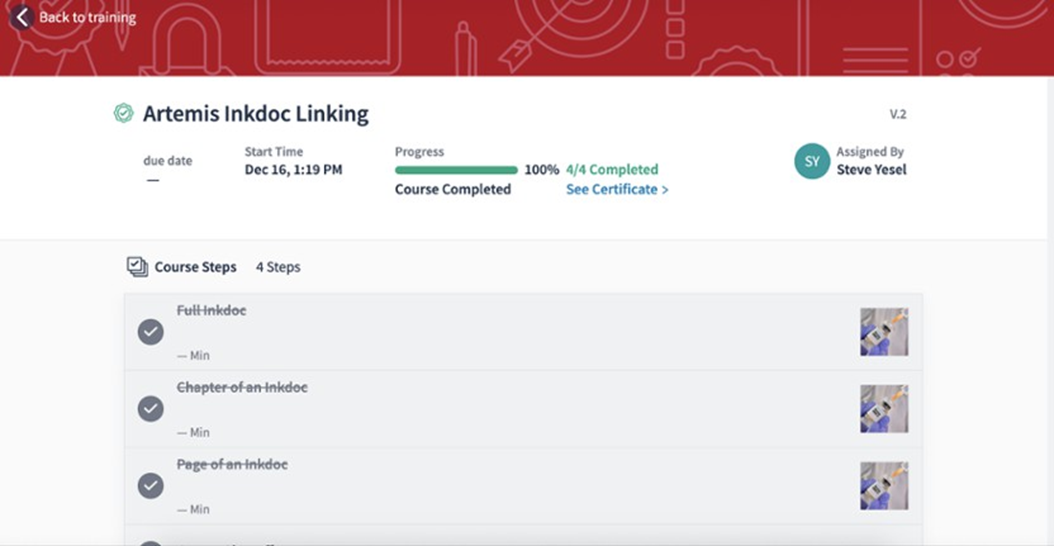Go back using Back to training text
This screenshot has height=546, width=1054.
pyautogui.click(x=87, y=17)
